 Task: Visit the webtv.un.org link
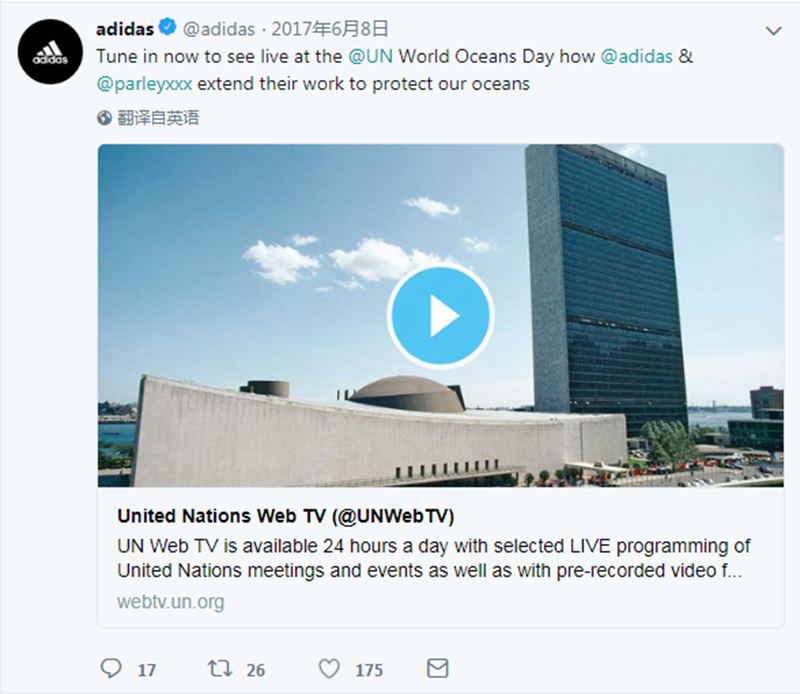[x=170, y=602]
